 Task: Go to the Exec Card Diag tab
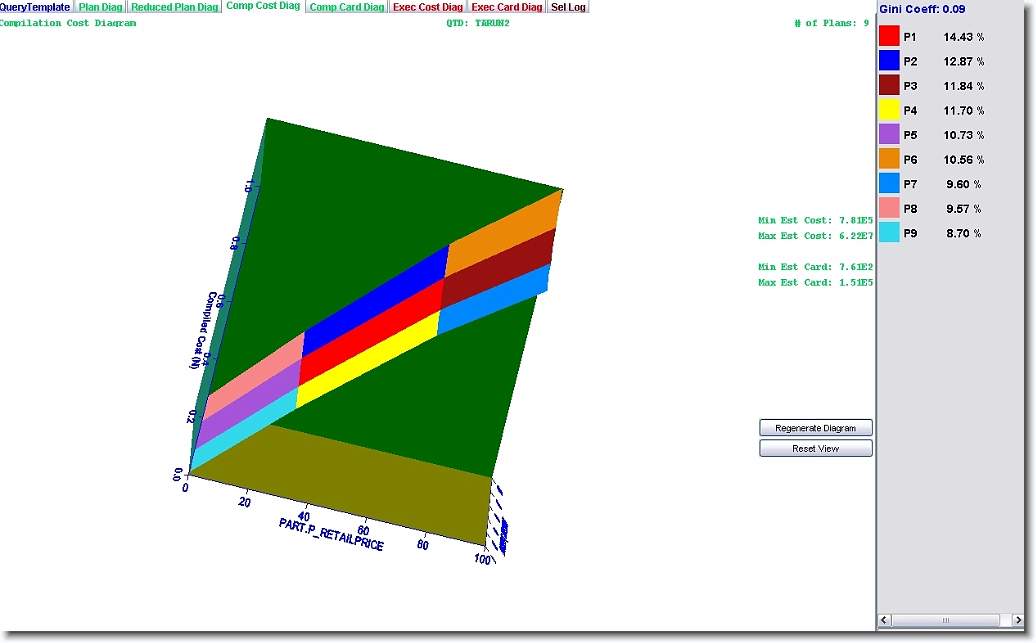[507, 7]
